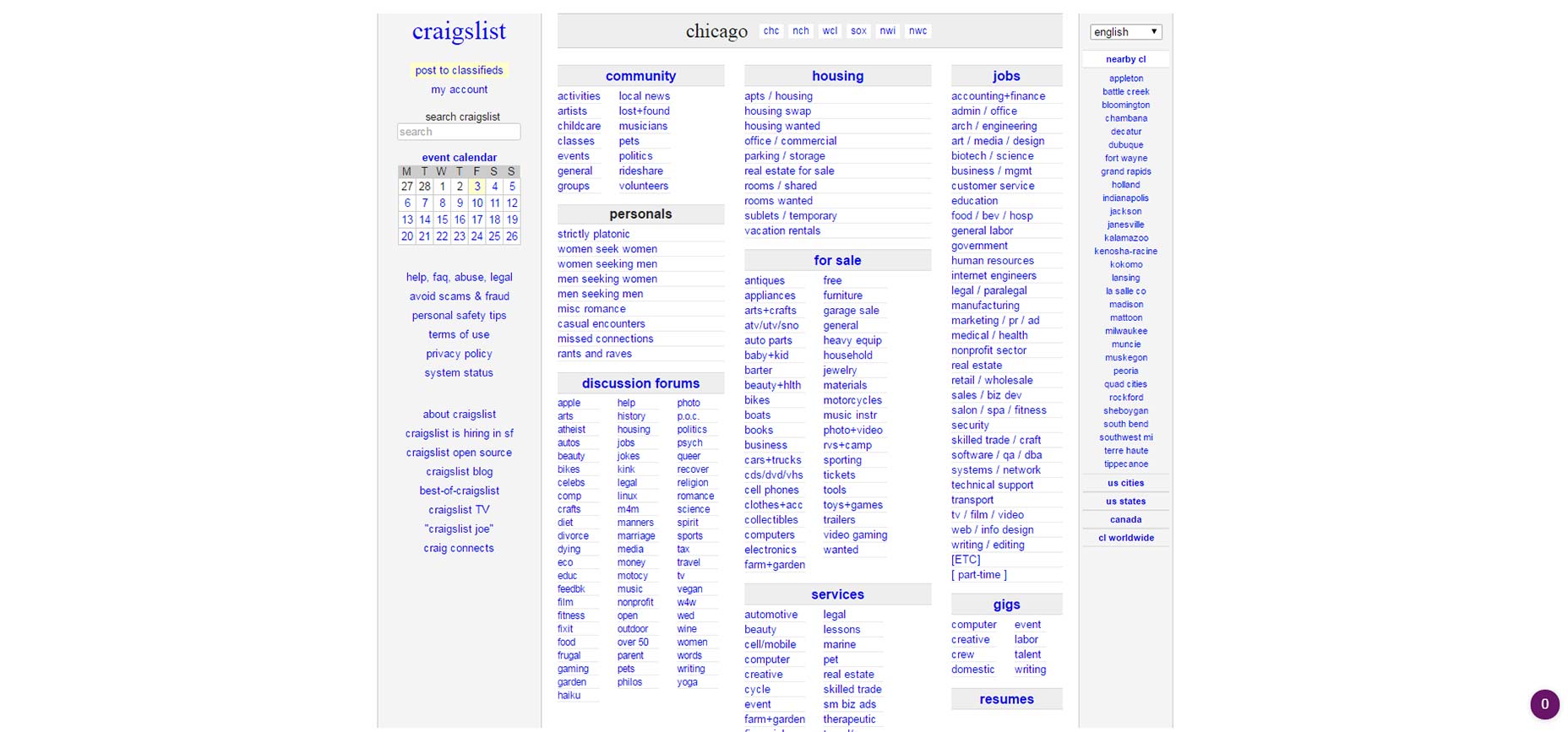Open video gaming for sale
The width and height of the screenshot is (1568, 732).
[x=855, y=535]
